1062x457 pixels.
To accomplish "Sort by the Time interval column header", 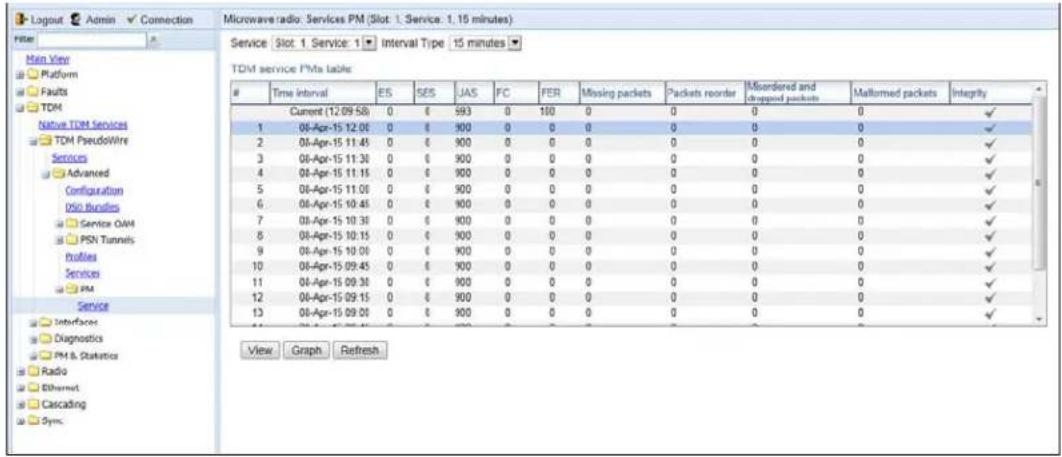I will pyautogui.click(x=322, y=93).
